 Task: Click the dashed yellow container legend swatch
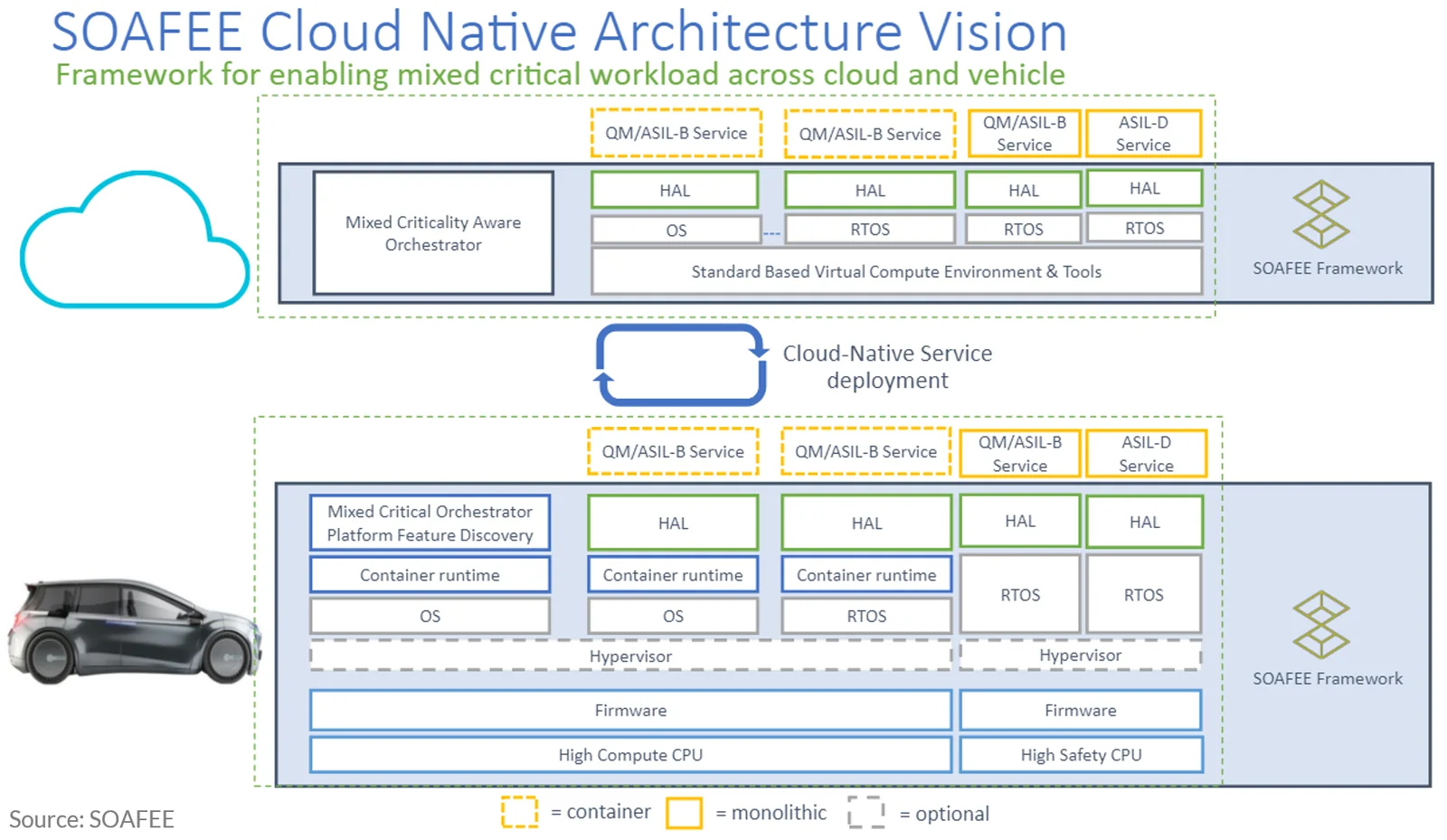(520, 812)
